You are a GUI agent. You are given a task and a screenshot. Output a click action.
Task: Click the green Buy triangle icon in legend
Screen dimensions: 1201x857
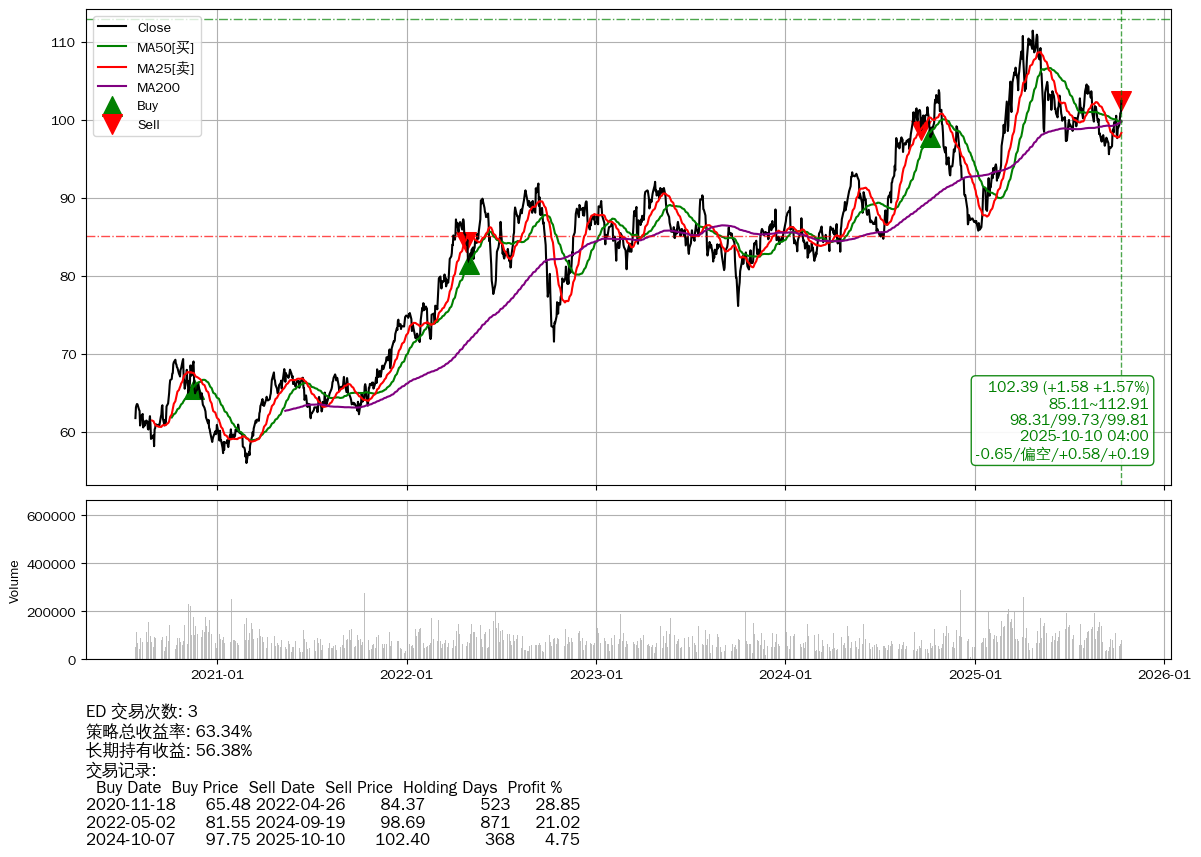tap(113, 106)
